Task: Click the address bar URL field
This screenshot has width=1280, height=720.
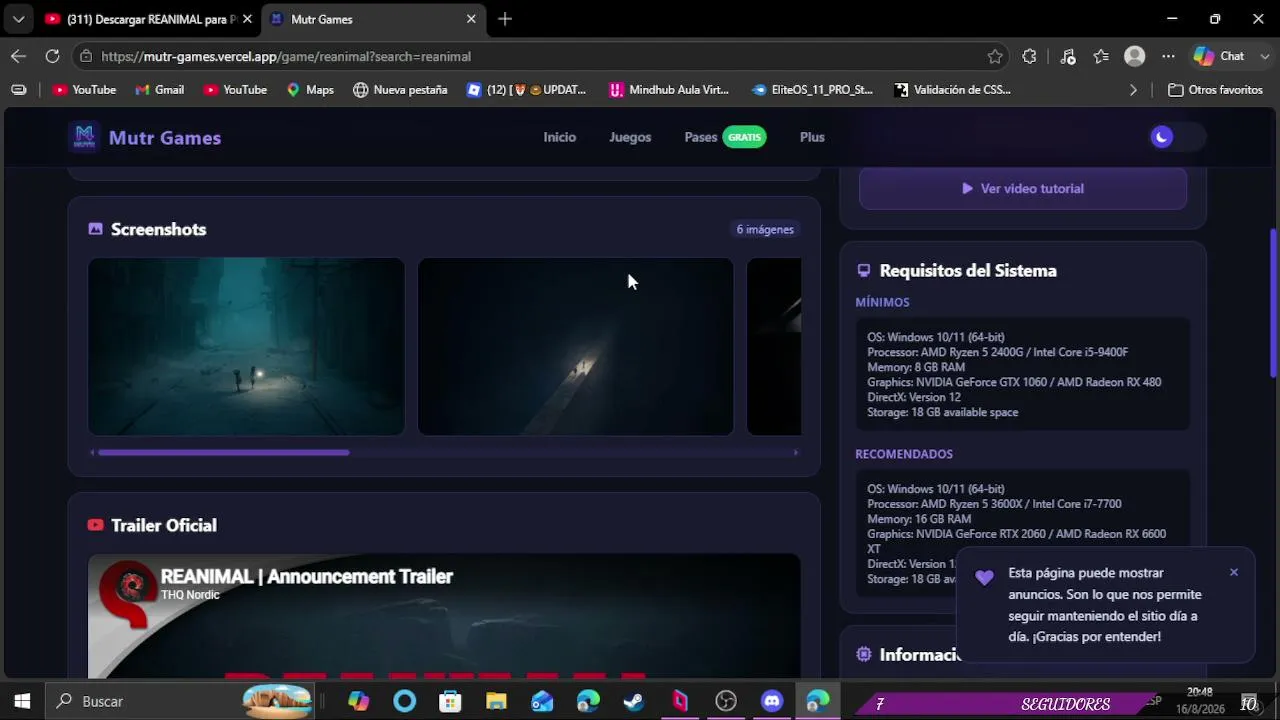Action: 540,56
